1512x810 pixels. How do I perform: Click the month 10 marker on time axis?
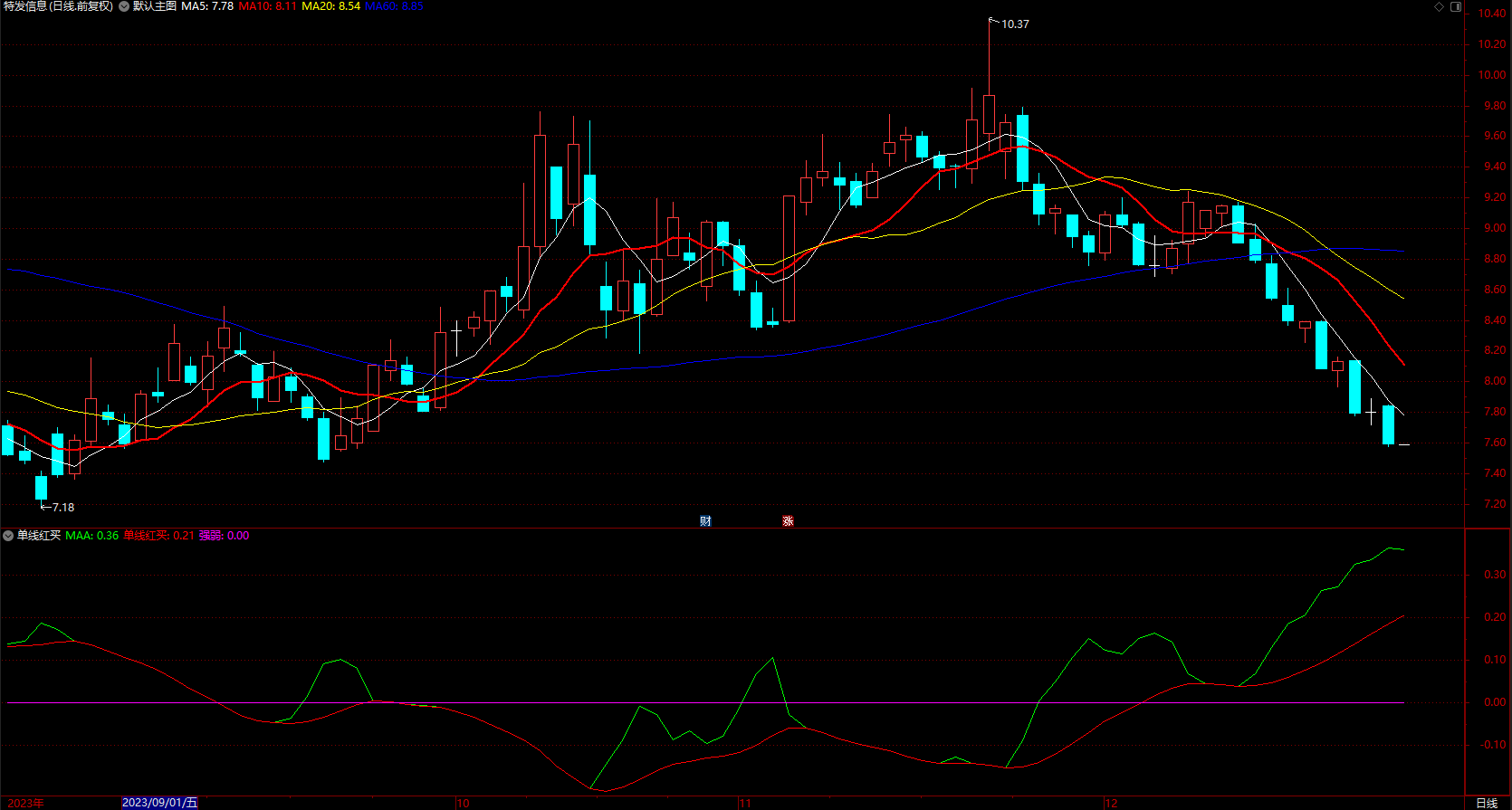click(x=464, y=803)
